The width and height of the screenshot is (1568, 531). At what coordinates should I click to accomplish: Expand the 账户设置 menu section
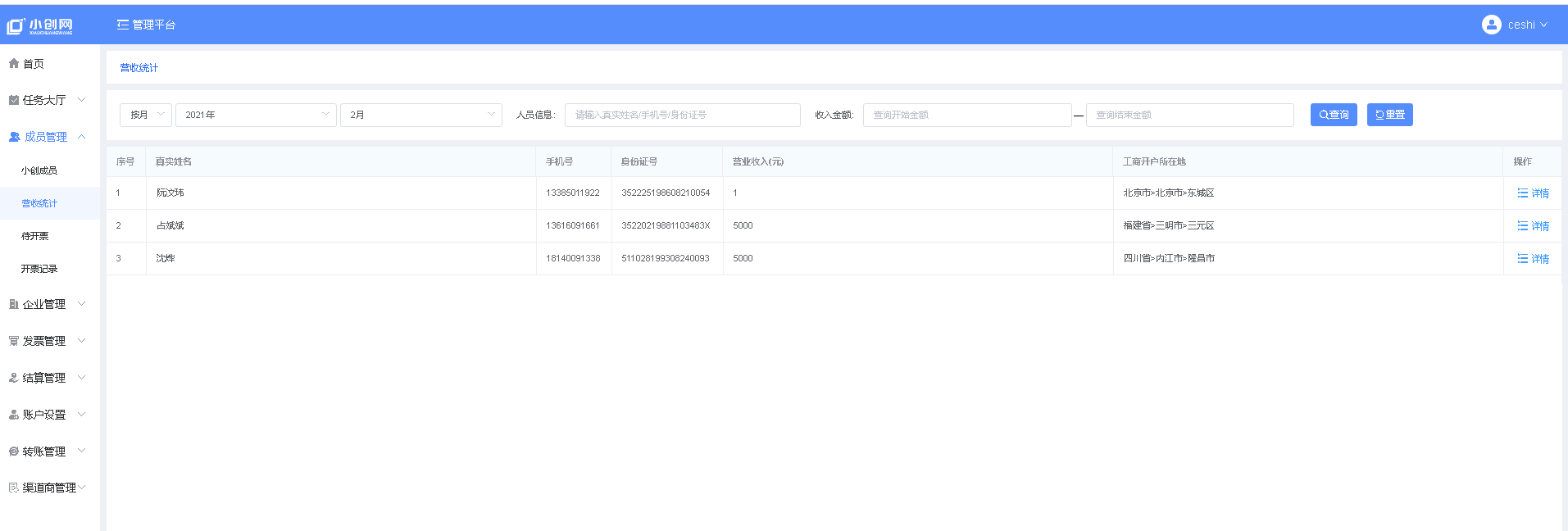pos(81,415)
